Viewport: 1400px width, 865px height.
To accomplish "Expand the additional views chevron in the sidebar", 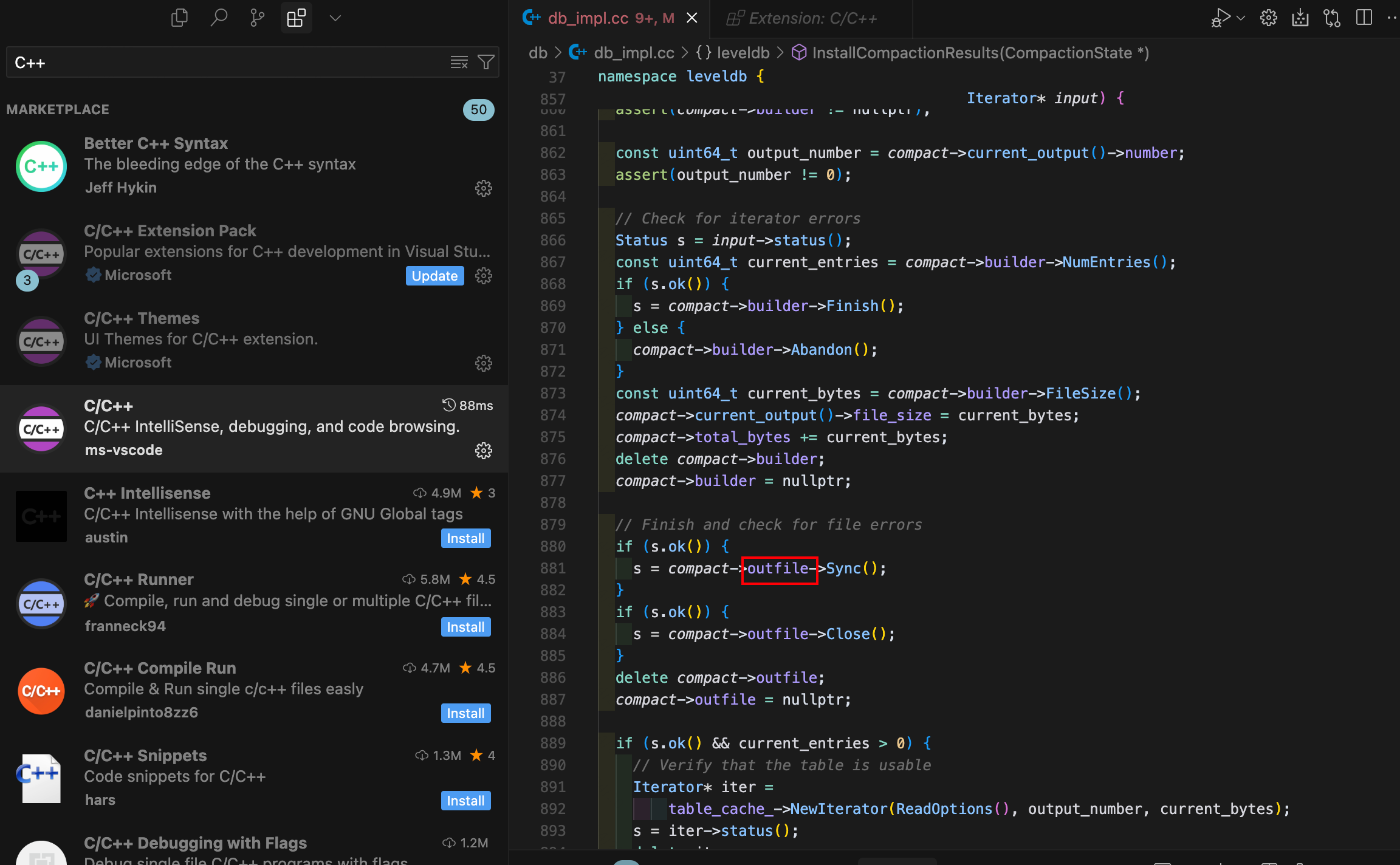I will [x=335, y=18].
